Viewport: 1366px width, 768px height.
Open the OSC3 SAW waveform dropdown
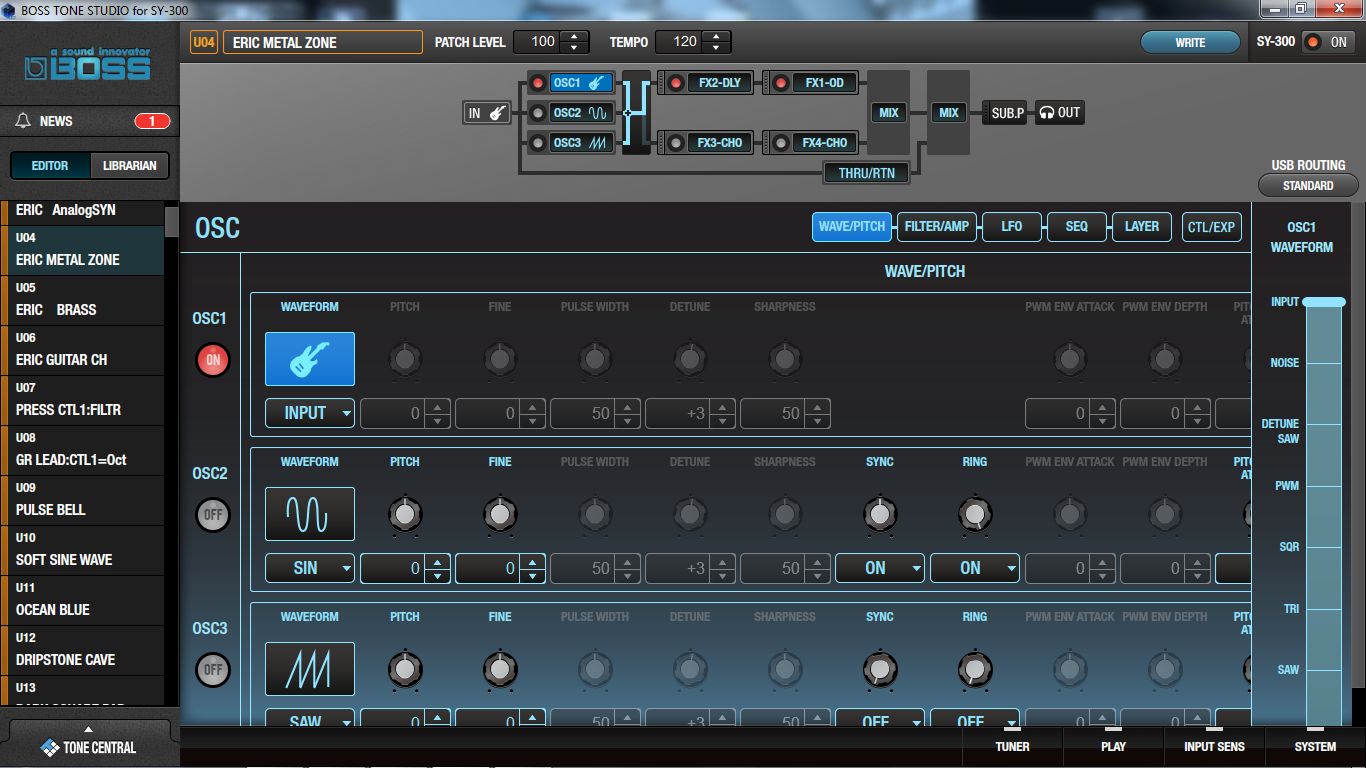pos(310,719)
